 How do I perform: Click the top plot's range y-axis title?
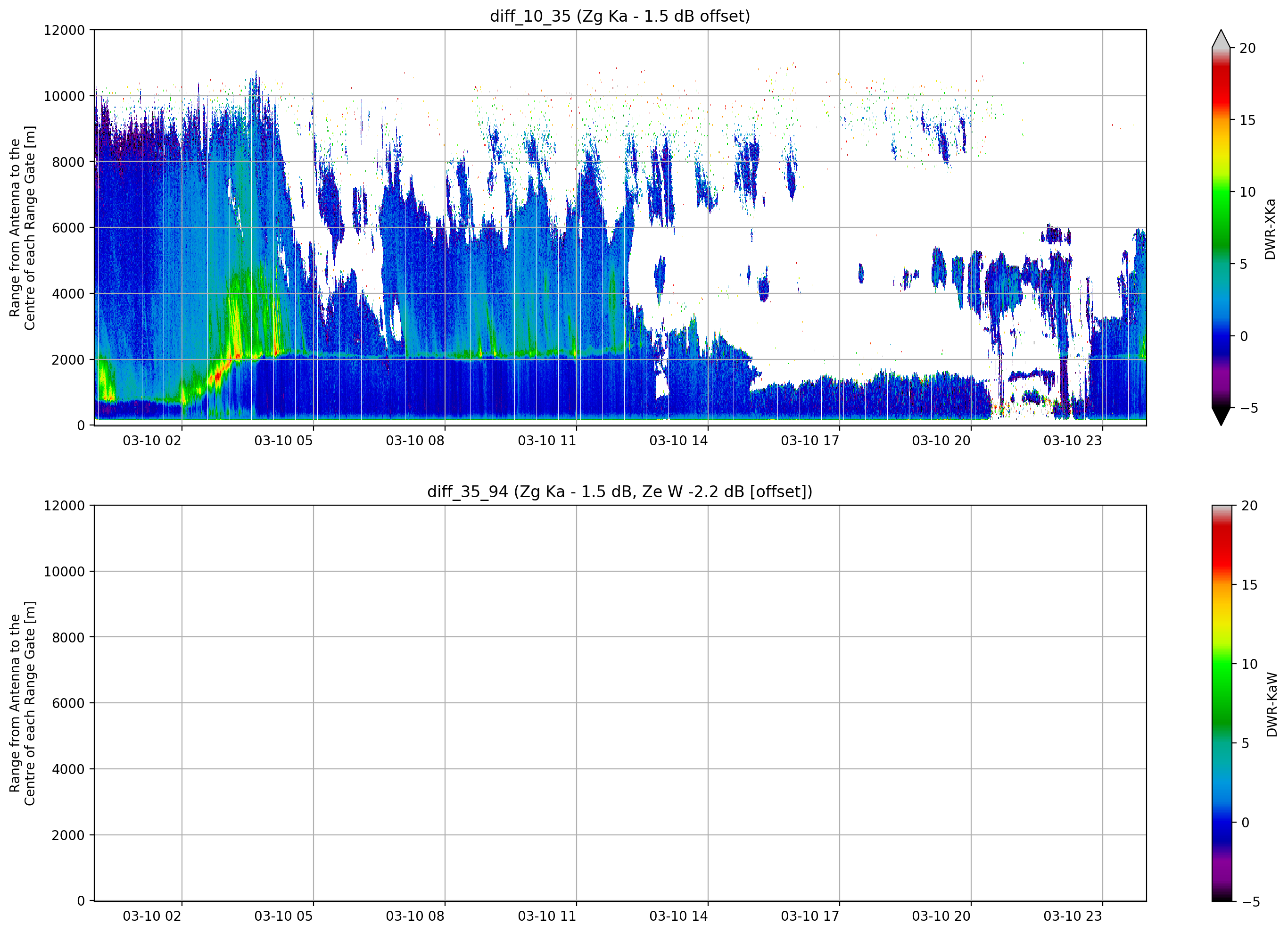point(22,228)
